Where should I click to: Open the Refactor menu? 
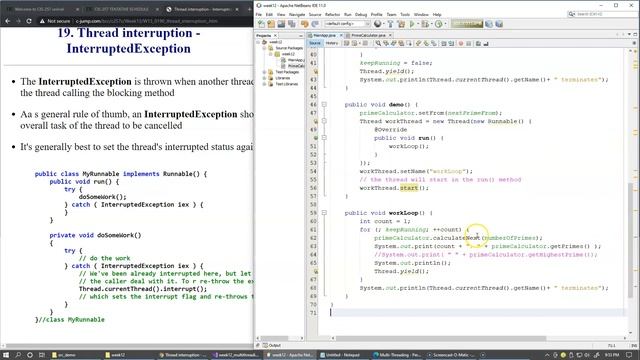point(332,15)
